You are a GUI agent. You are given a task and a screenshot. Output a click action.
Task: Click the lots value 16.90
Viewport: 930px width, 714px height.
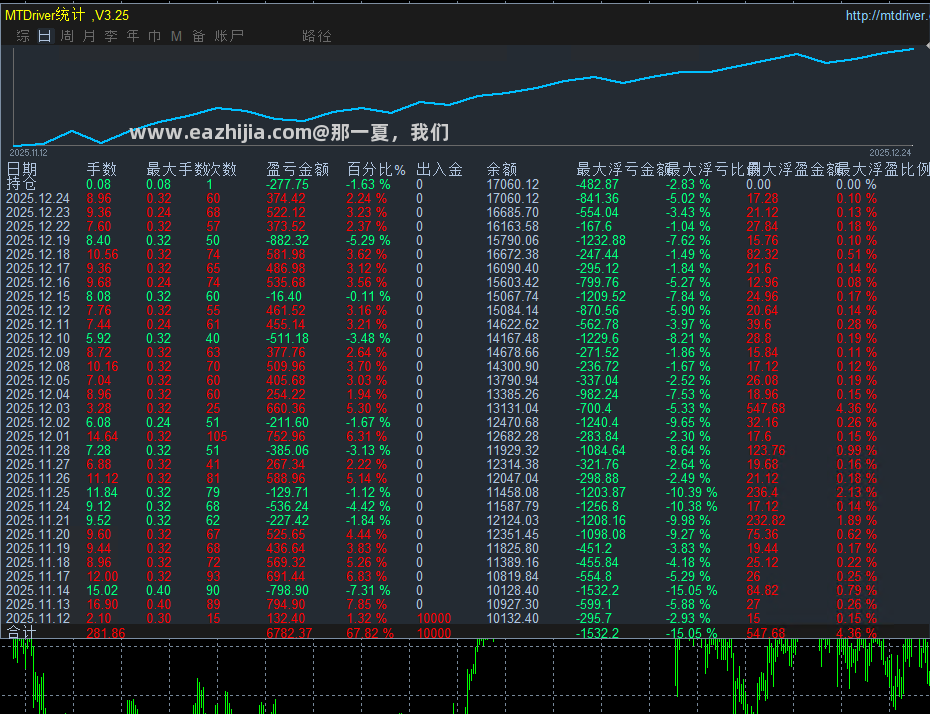click(x=102, y=605)
